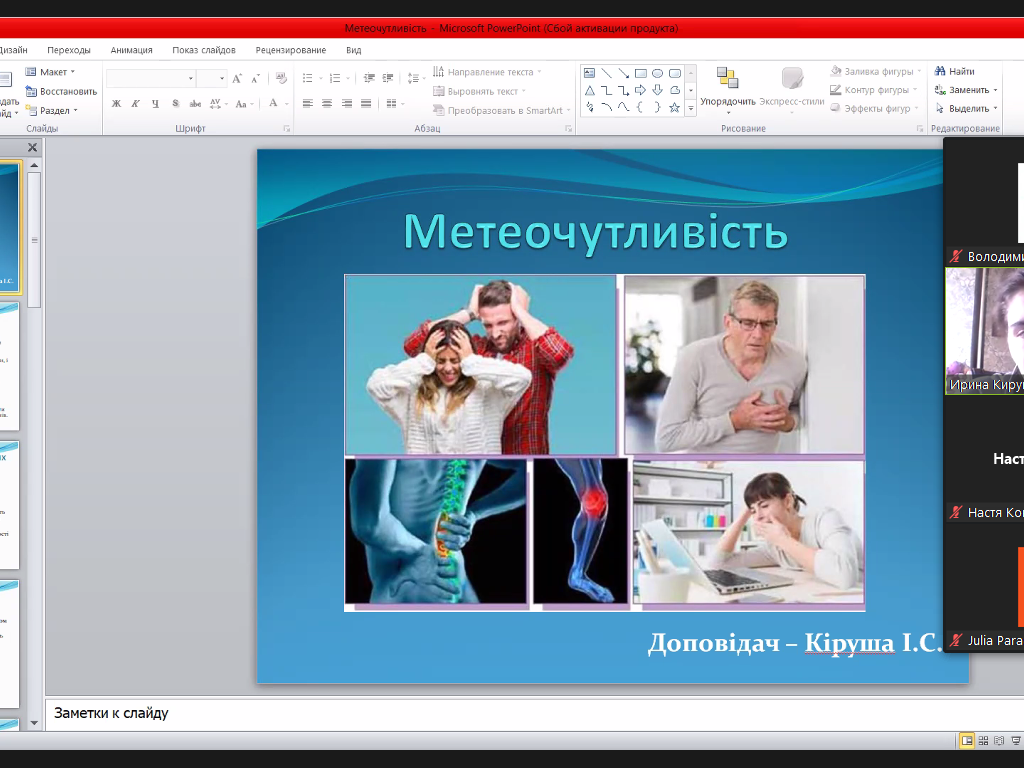The height and width of the screenshot is (768, 1024).
Task: Open numbering list dropdown arrow
Action: (x=348, y=79)
